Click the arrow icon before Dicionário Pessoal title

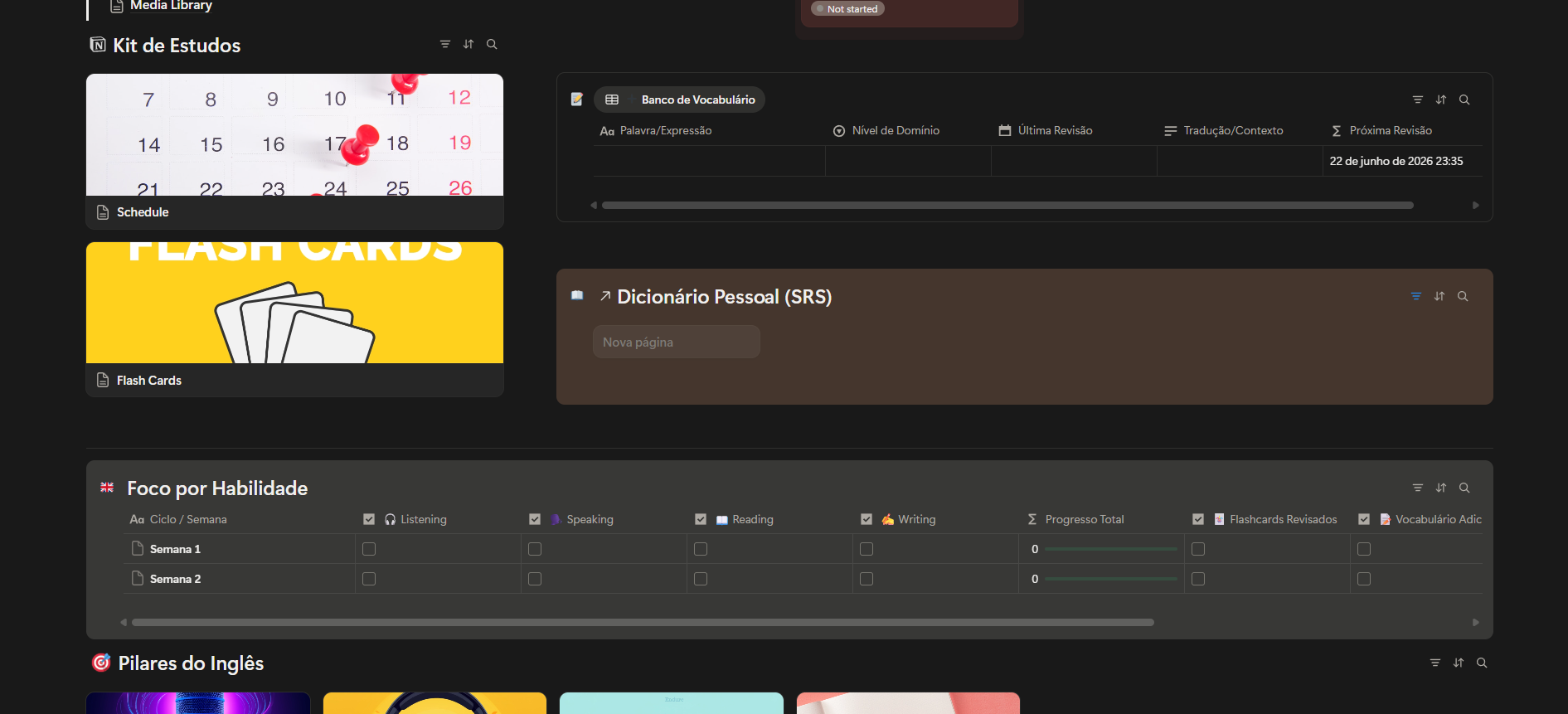click(x=605, y=296)
